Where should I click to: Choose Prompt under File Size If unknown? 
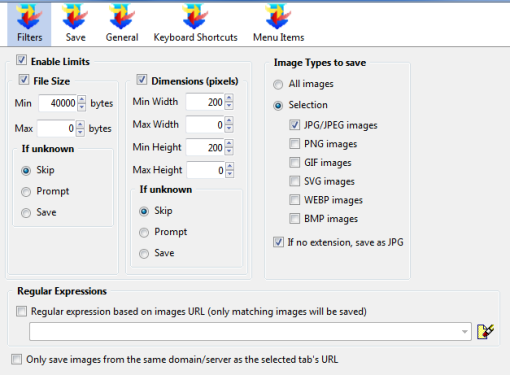[26, 192]
